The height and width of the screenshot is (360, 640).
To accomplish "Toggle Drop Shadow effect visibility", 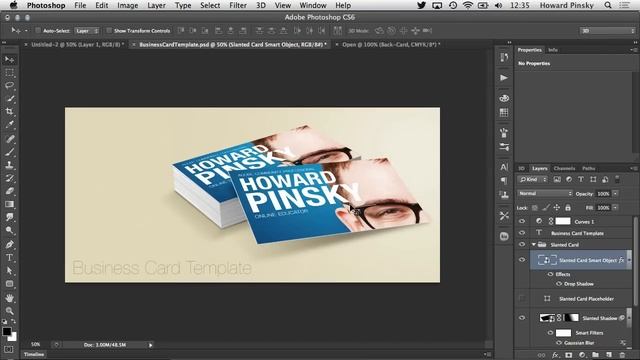I will click(559, 284).
